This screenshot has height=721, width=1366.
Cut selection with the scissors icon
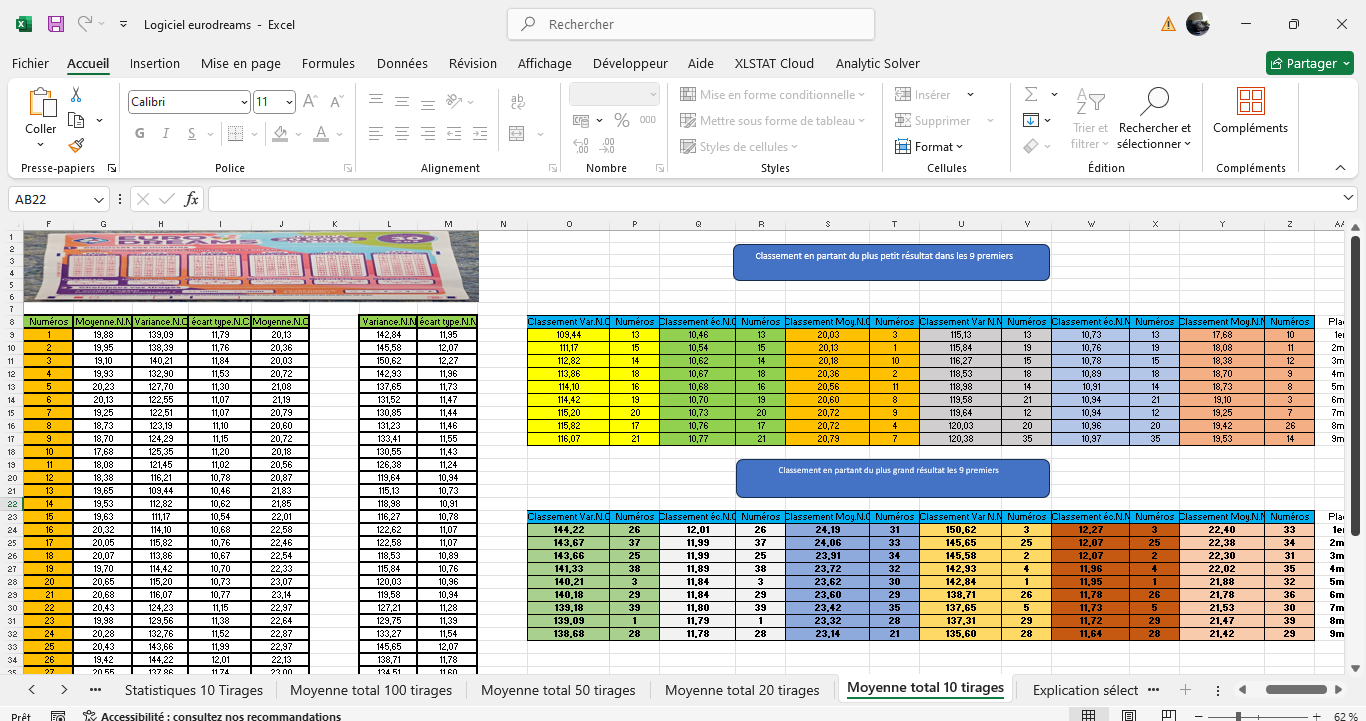(76, 95)
